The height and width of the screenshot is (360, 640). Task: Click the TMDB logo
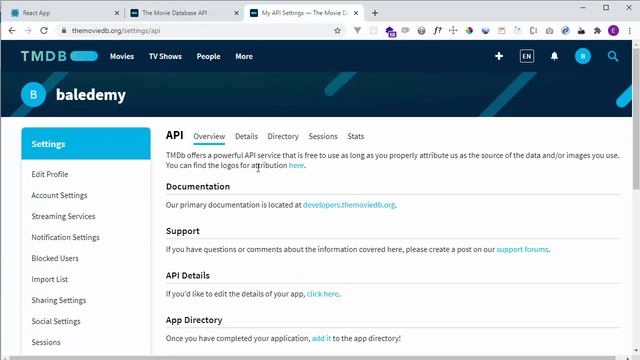click(59, 56)
